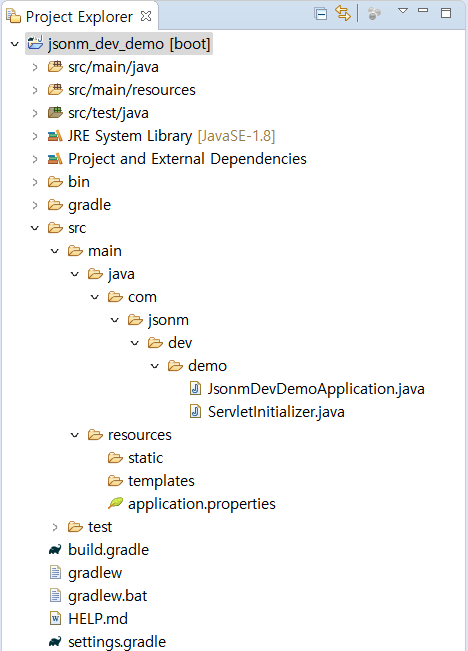468x651 pixels.
Task: Expand Project and External Dependencies
Action: click(35, 159)
